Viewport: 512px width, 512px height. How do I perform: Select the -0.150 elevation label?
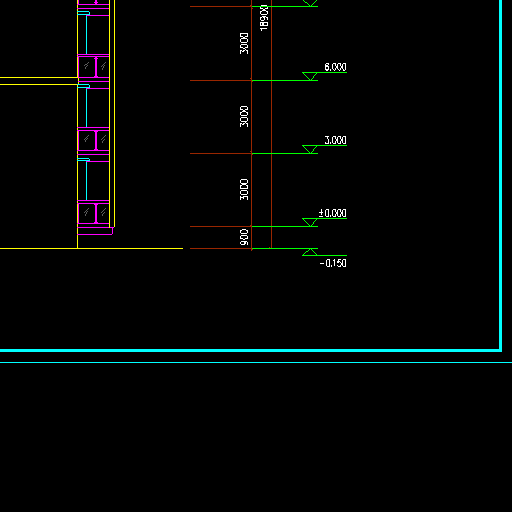pyautogui.click(x=333, y=263)
